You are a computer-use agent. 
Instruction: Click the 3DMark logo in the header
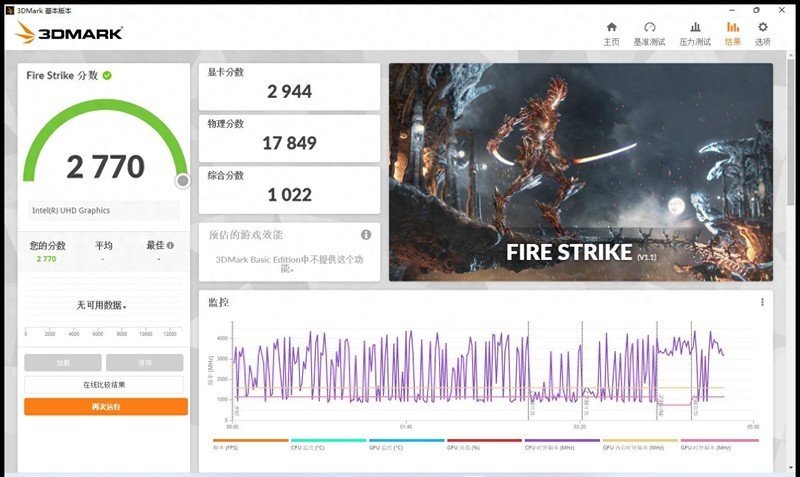coord(68,33)
